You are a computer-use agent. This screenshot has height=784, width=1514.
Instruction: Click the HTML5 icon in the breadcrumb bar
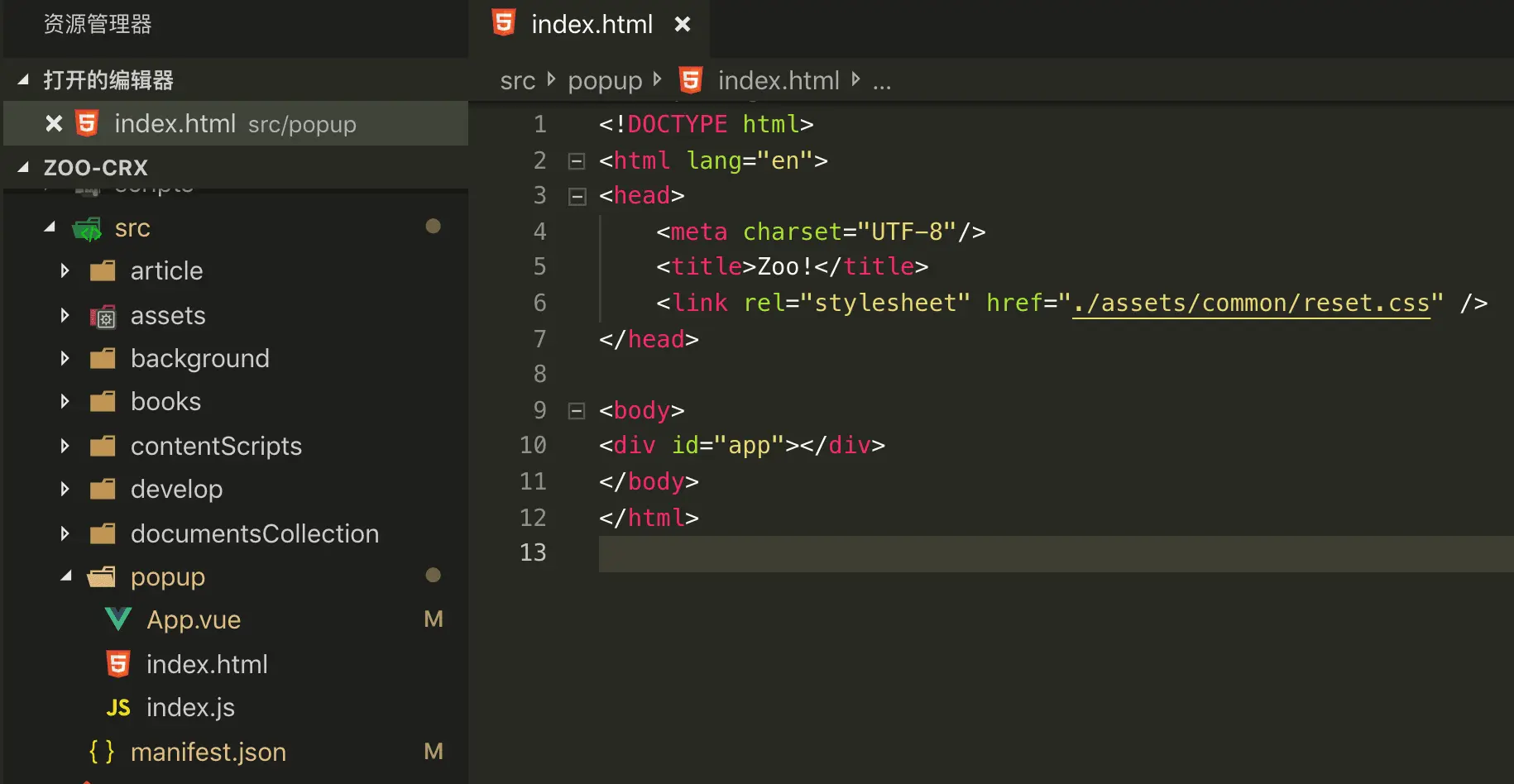click(691, 80)
